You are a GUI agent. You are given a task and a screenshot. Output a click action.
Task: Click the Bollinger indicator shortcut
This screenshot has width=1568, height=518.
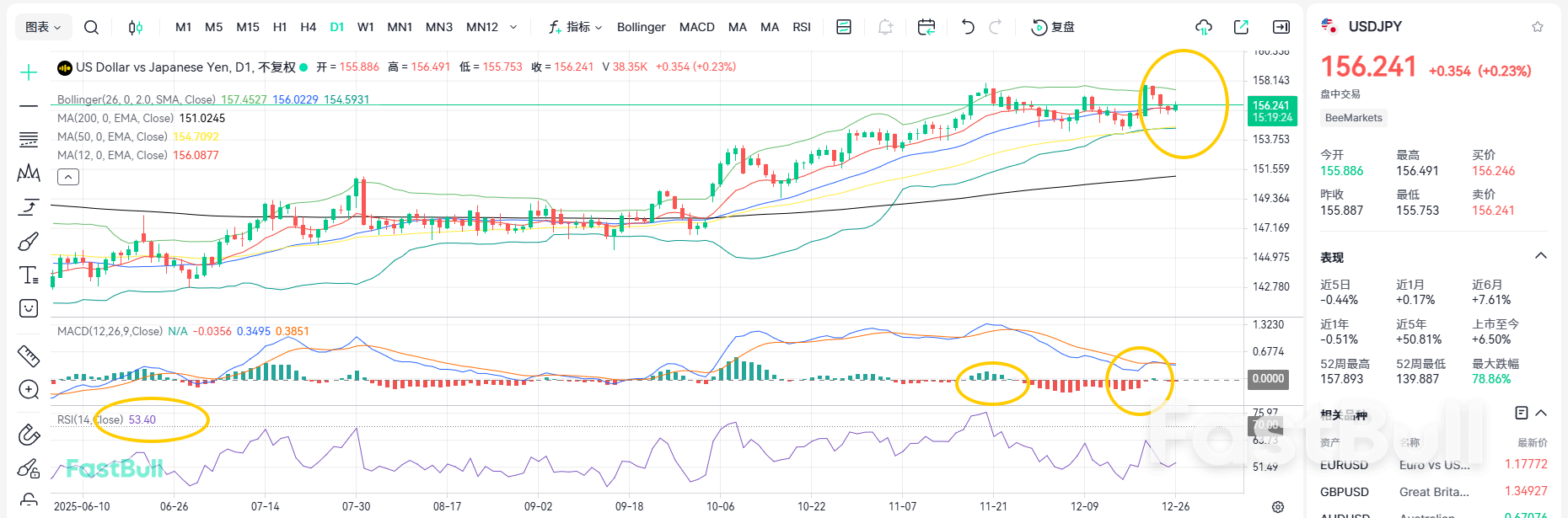tap(641, 28)
